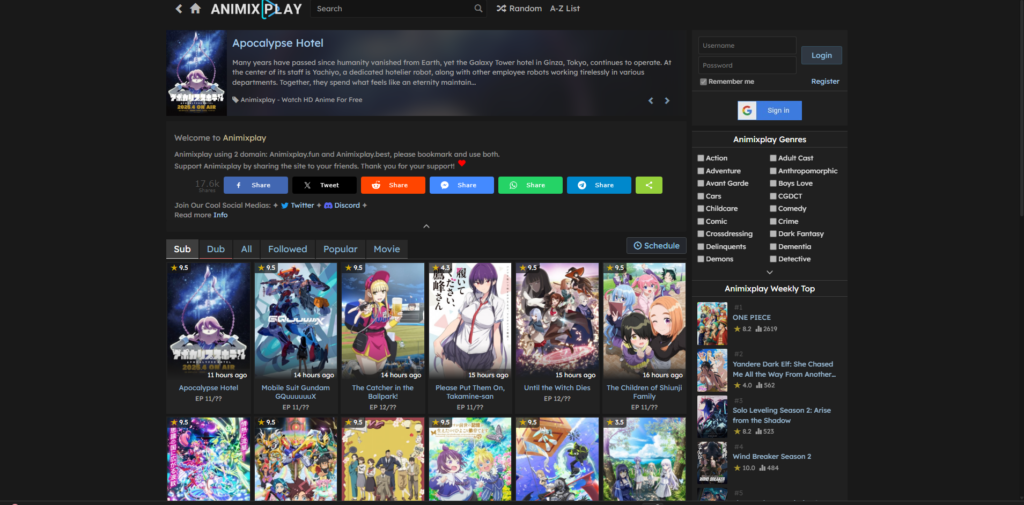Focus the Username field
Viewport: 1024px width, 505px height.
pos(747,46)
